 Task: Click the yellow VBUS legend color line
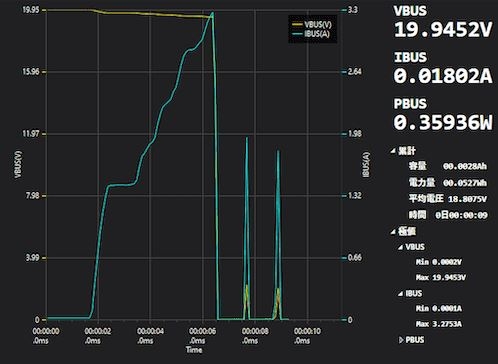297,24
